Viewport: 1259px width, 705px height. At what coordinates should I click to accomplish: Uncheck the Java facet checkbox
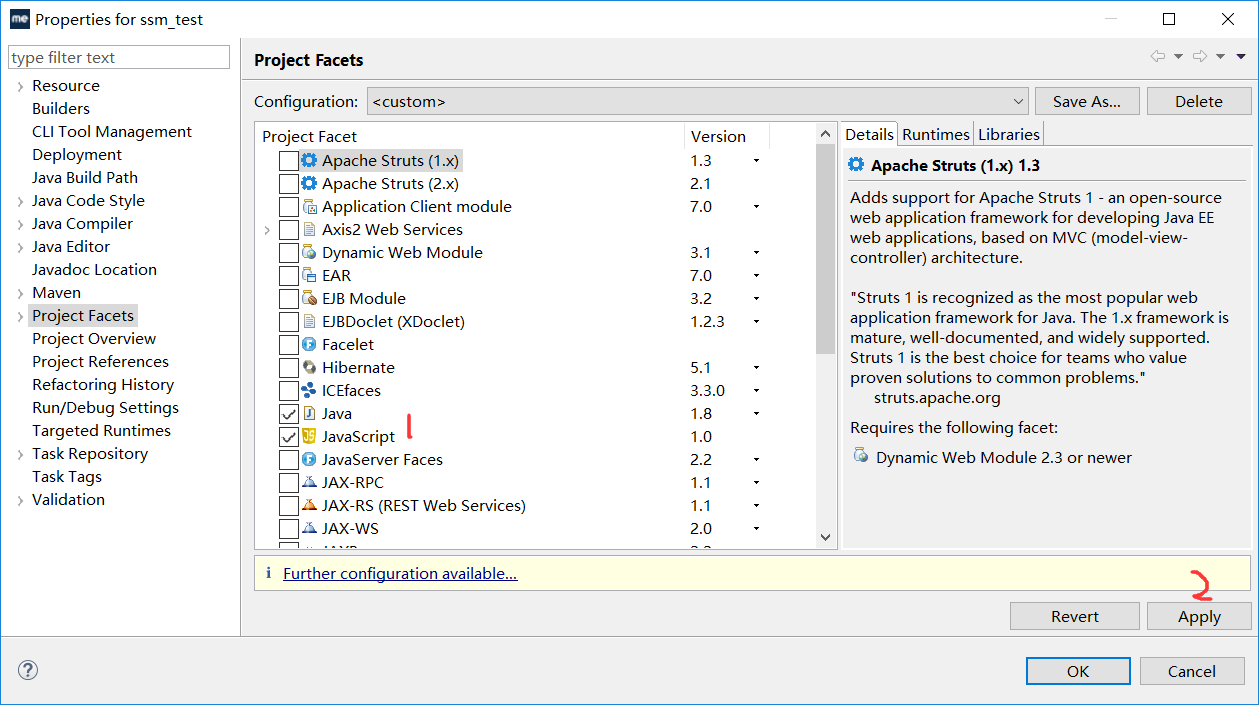pyautogui.click(x=288, y=413)
